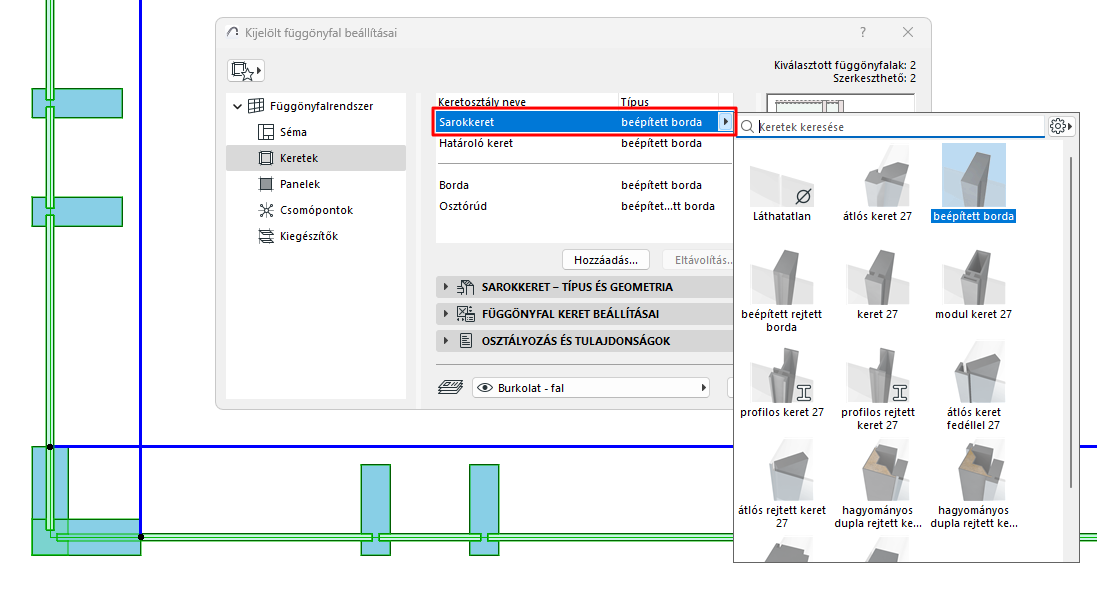Click the Hozzáadás button
Viewport: 1097px width, 589px height.
606,260
